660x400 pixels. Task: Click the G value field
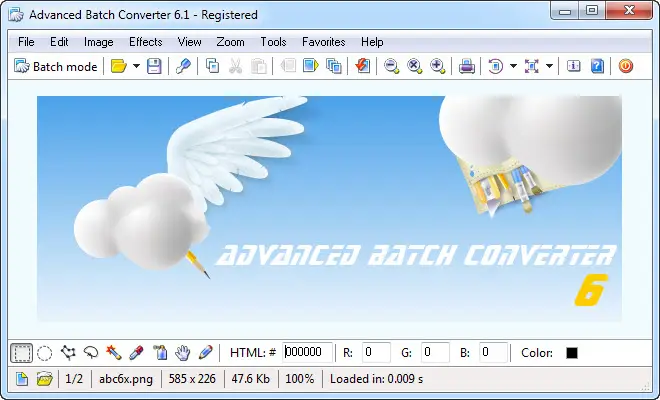tap(435, 352)
